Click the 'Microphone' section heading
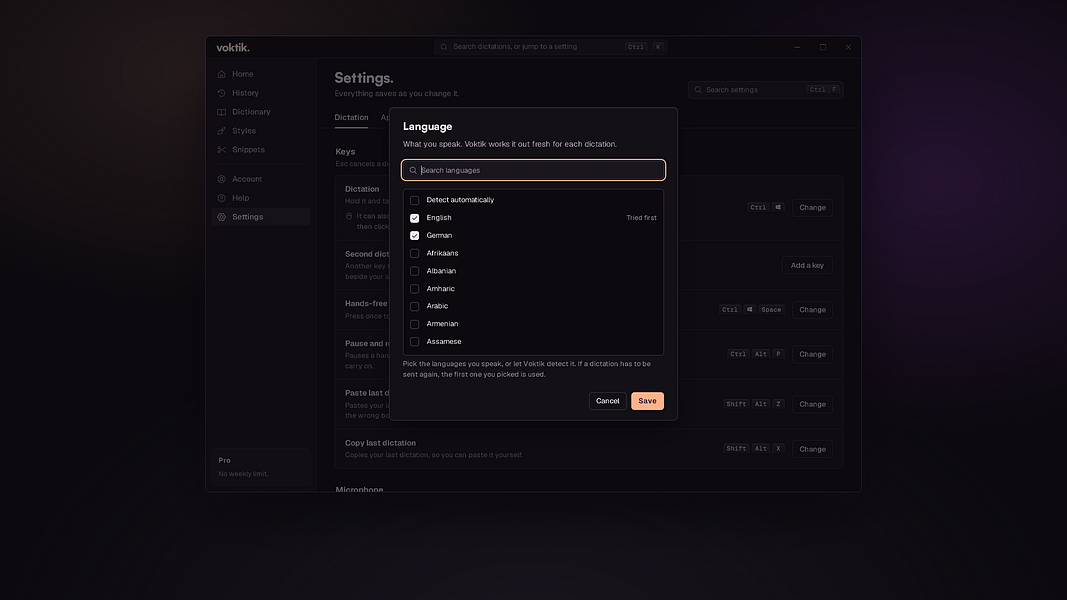 tap(359, 490)
